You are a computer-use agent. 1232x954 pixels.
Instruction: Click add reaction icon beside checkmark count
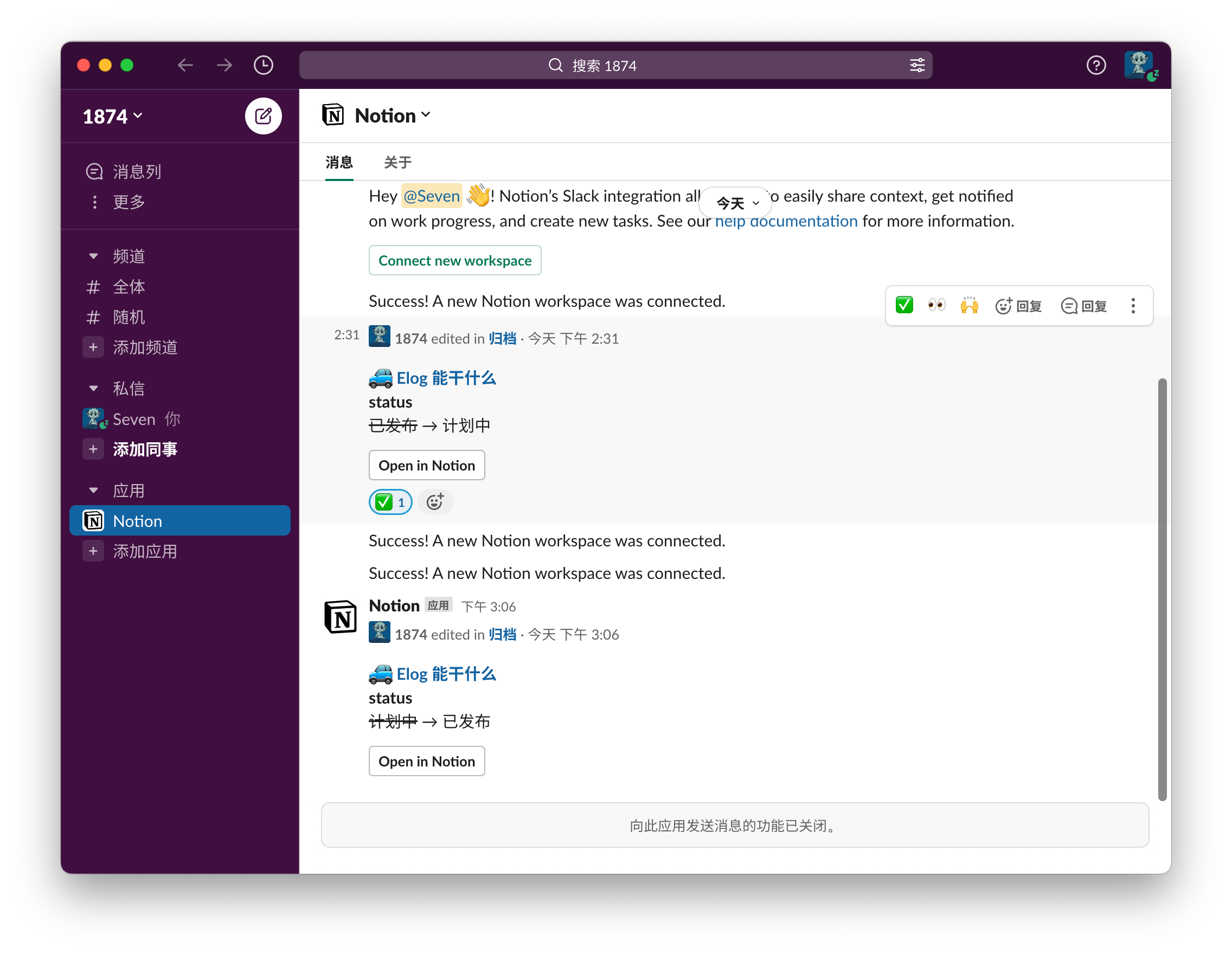435,502
